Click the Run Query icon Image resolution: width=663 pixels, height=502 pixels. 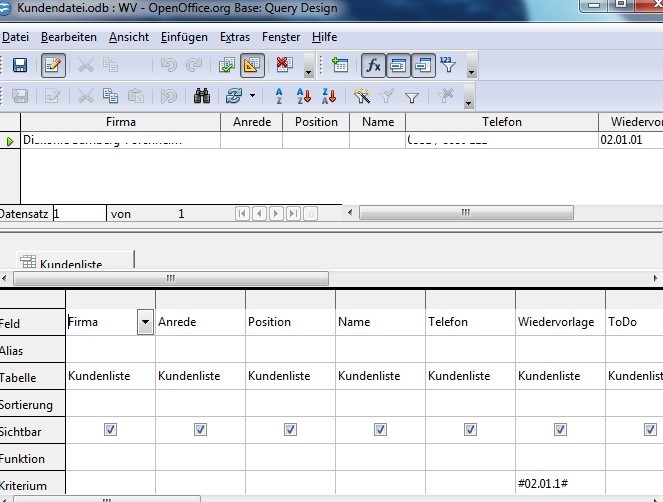pos(226,66)
